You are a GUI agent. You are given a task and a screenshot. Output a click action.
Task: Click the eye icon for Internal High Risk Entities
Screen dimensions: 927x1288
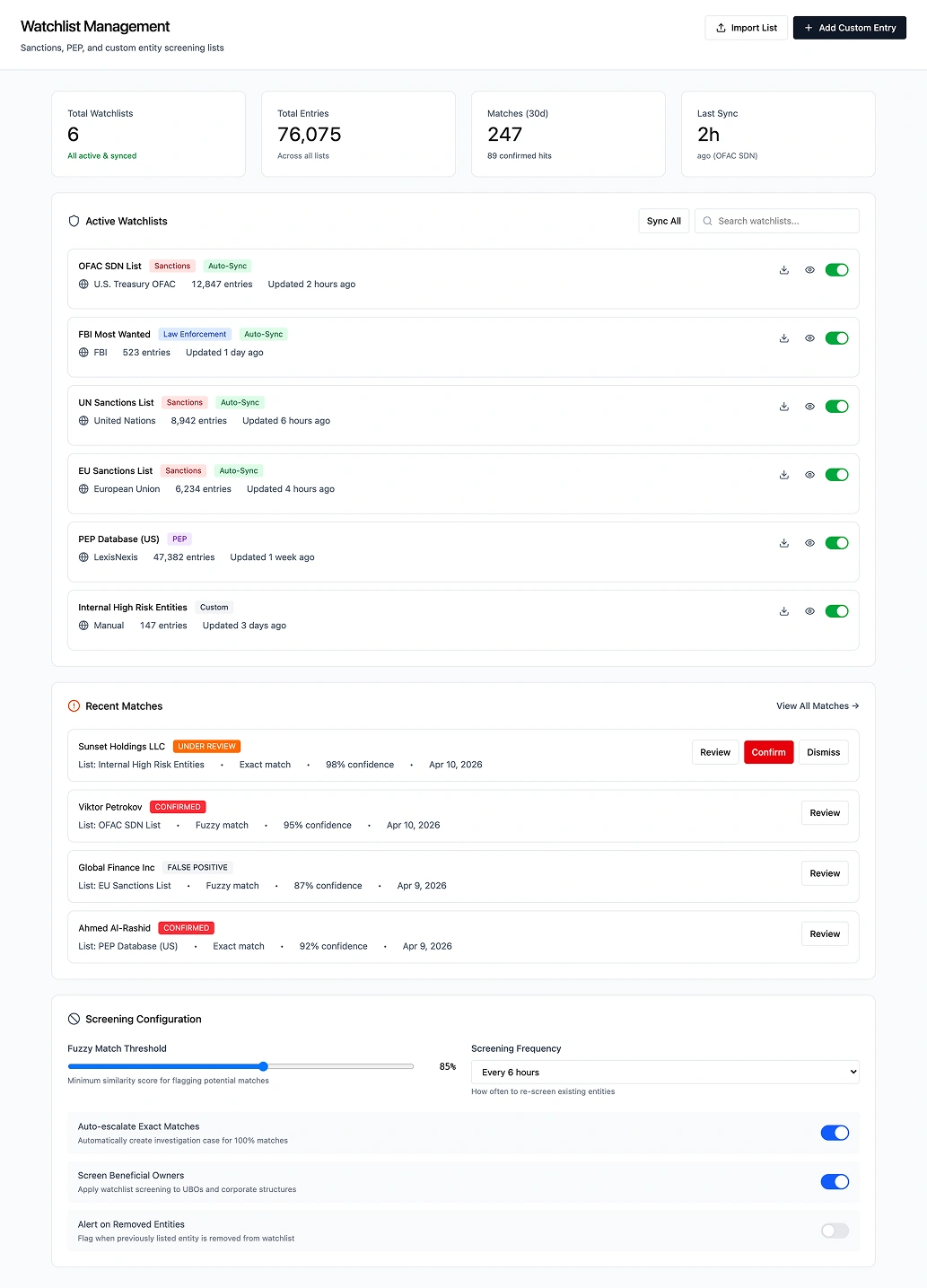809,611
